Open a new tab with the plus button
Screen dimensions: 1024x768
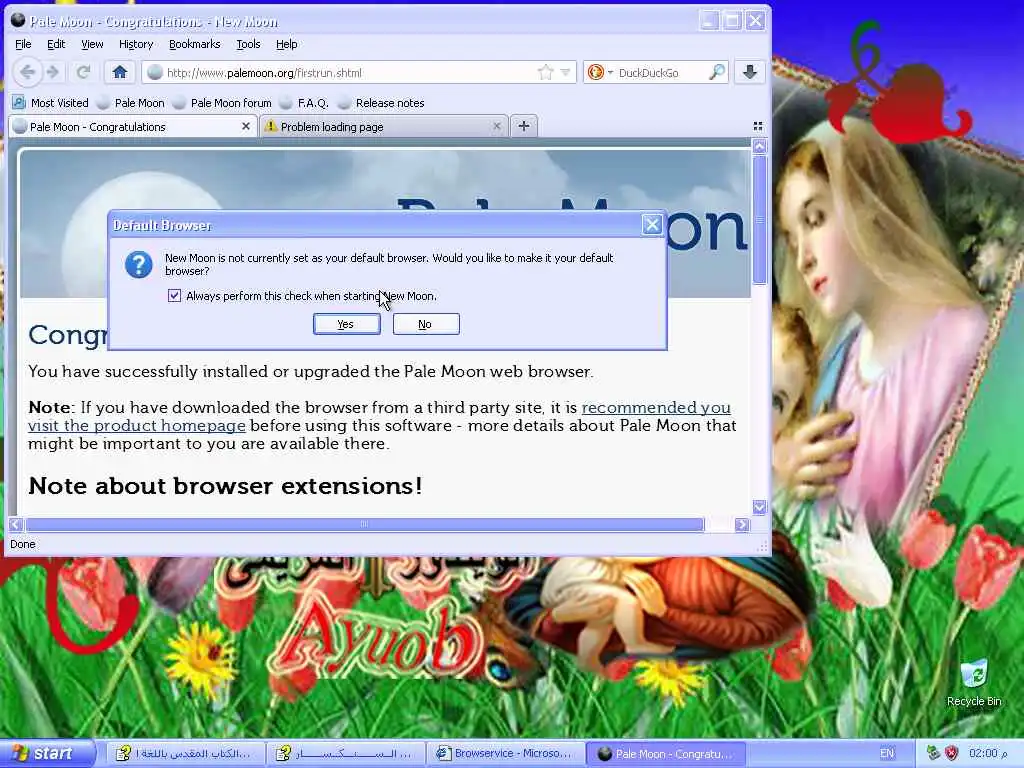pyautogui.click(x=524, y=126)
